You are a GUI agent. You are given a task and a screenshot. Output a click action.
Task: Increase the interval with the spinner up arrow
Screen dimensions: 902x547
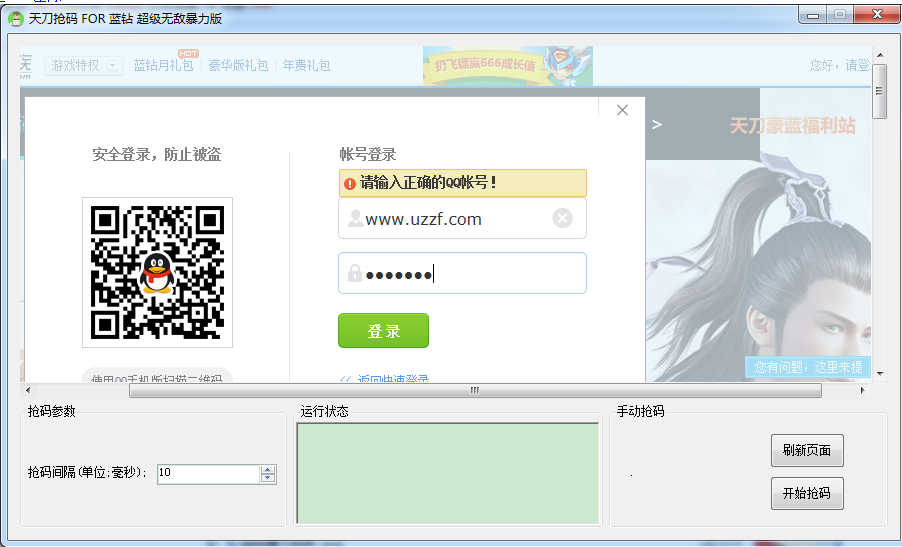click(x=267, y=469)
